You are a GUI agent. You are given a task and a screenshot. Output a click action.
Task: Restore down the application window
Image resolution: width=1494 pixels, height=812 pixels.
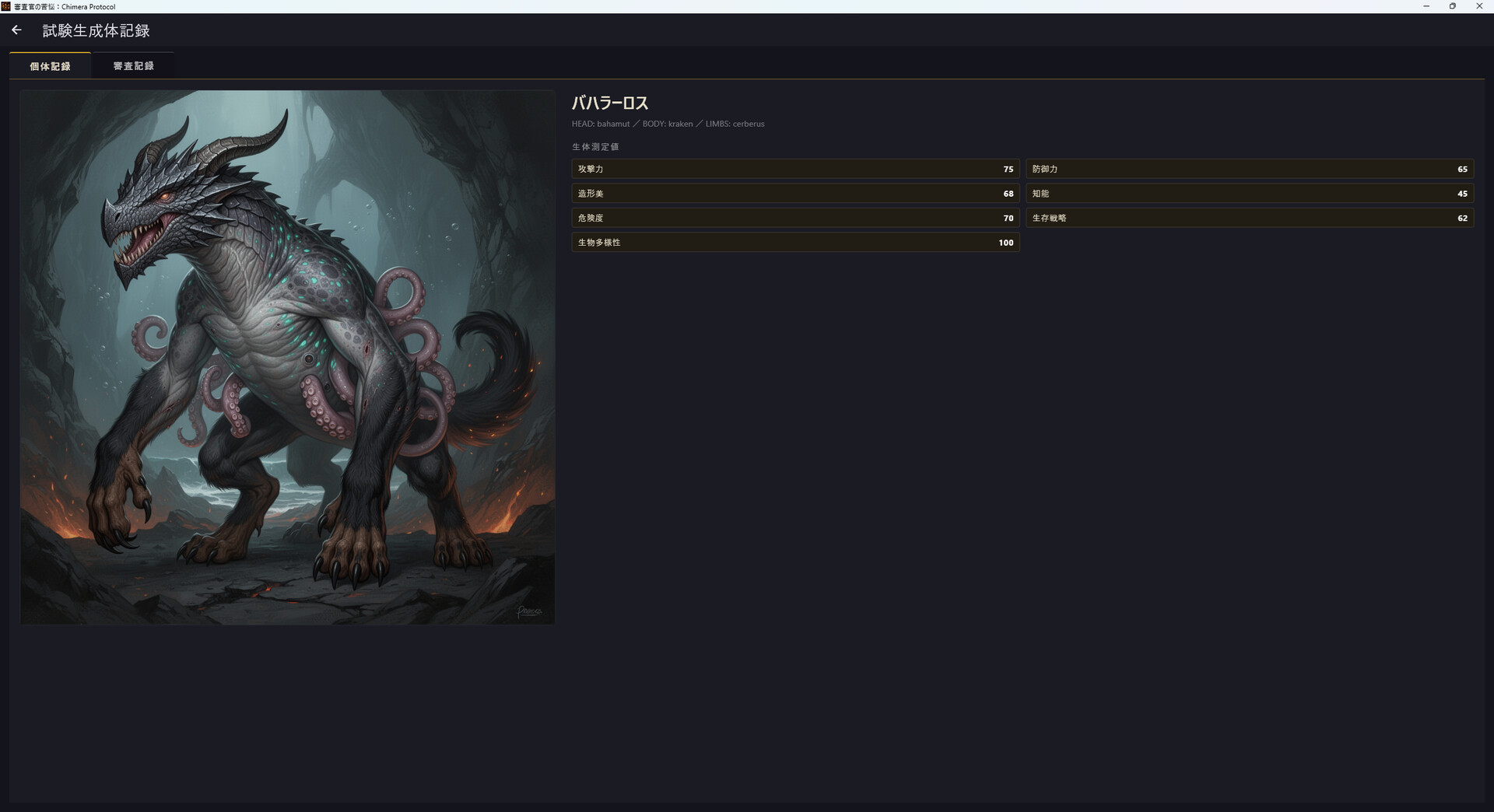click(x=1452, y=6)
